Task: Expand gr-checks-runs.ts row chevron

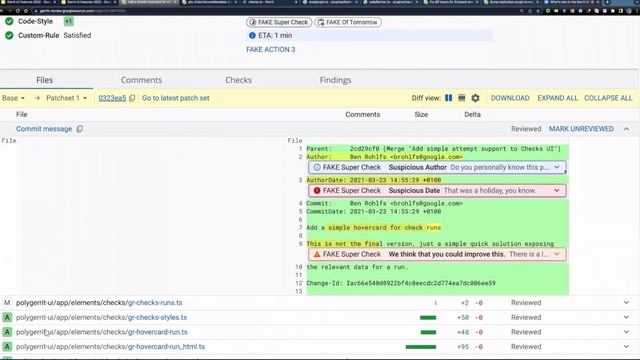Action: pos(626,302)
